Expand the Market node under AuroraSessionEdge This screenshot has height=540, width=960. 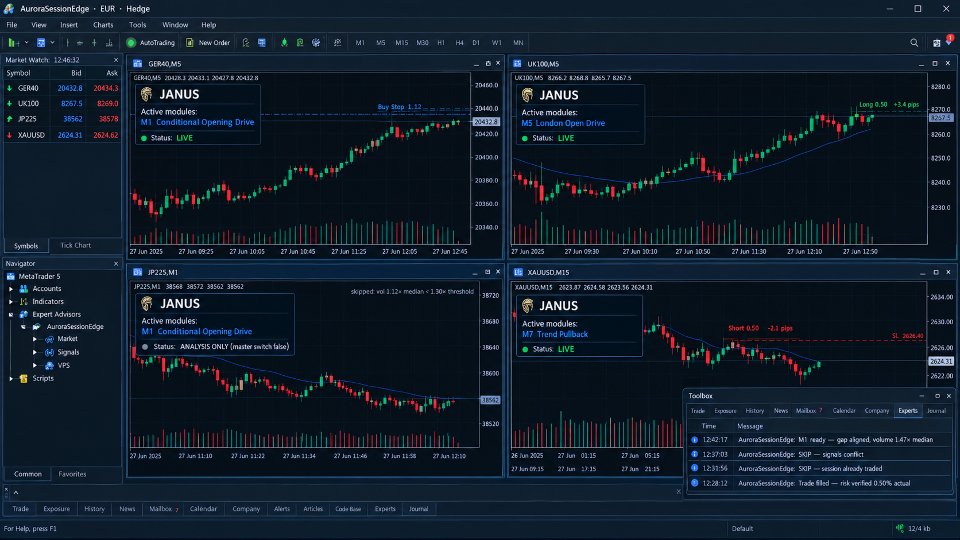tap(35, 339)
